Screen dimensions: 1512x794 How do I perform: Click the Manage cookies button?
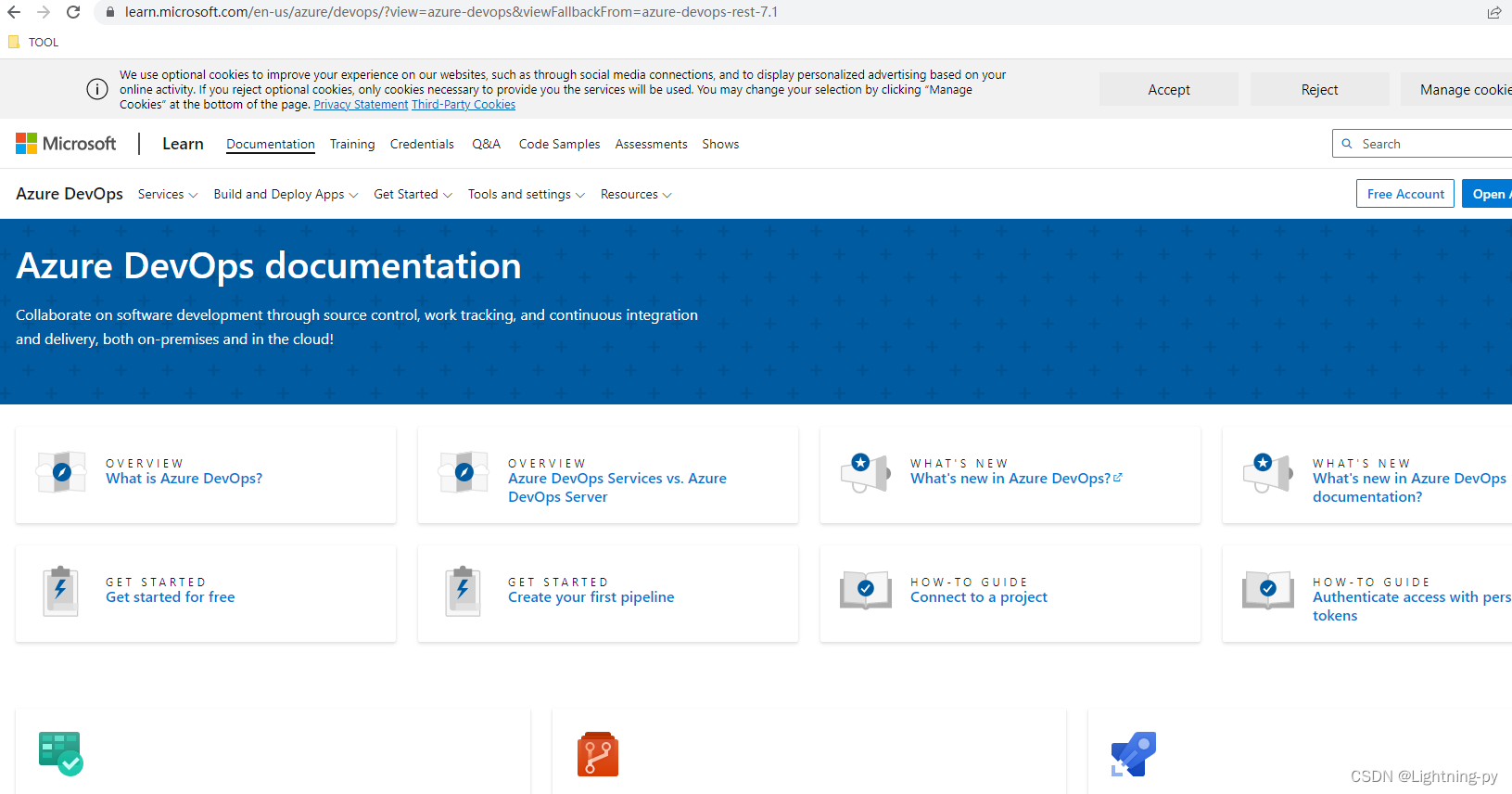[1456, 89]
